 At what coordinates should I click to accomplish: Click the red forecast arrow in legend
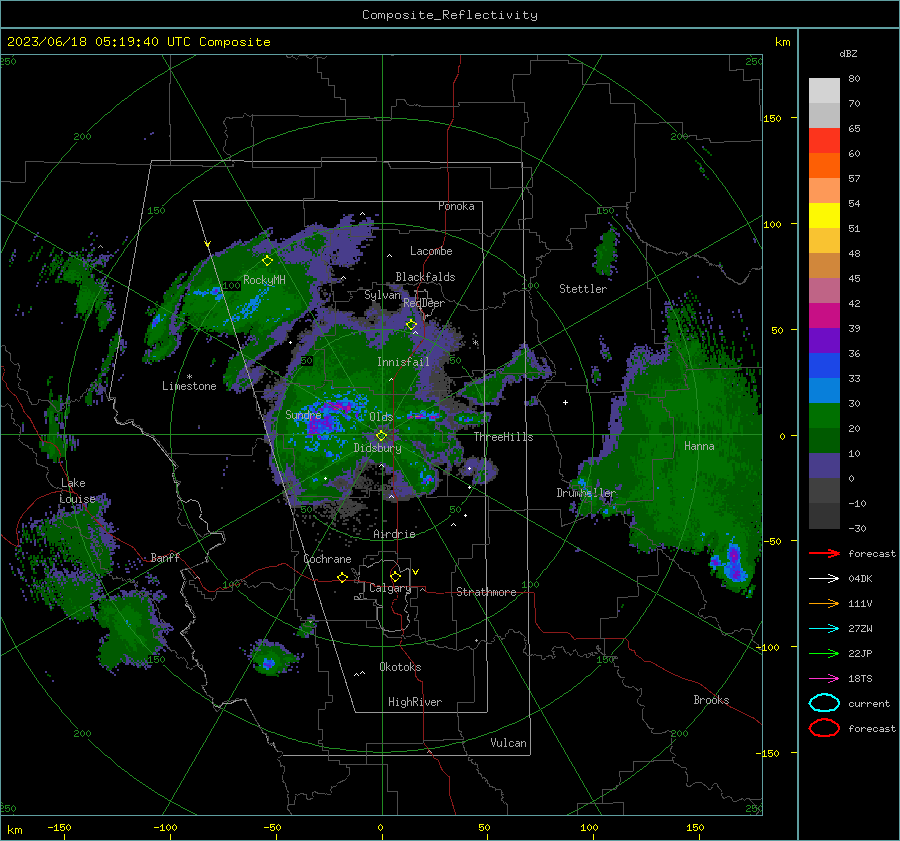coord(824,553)
